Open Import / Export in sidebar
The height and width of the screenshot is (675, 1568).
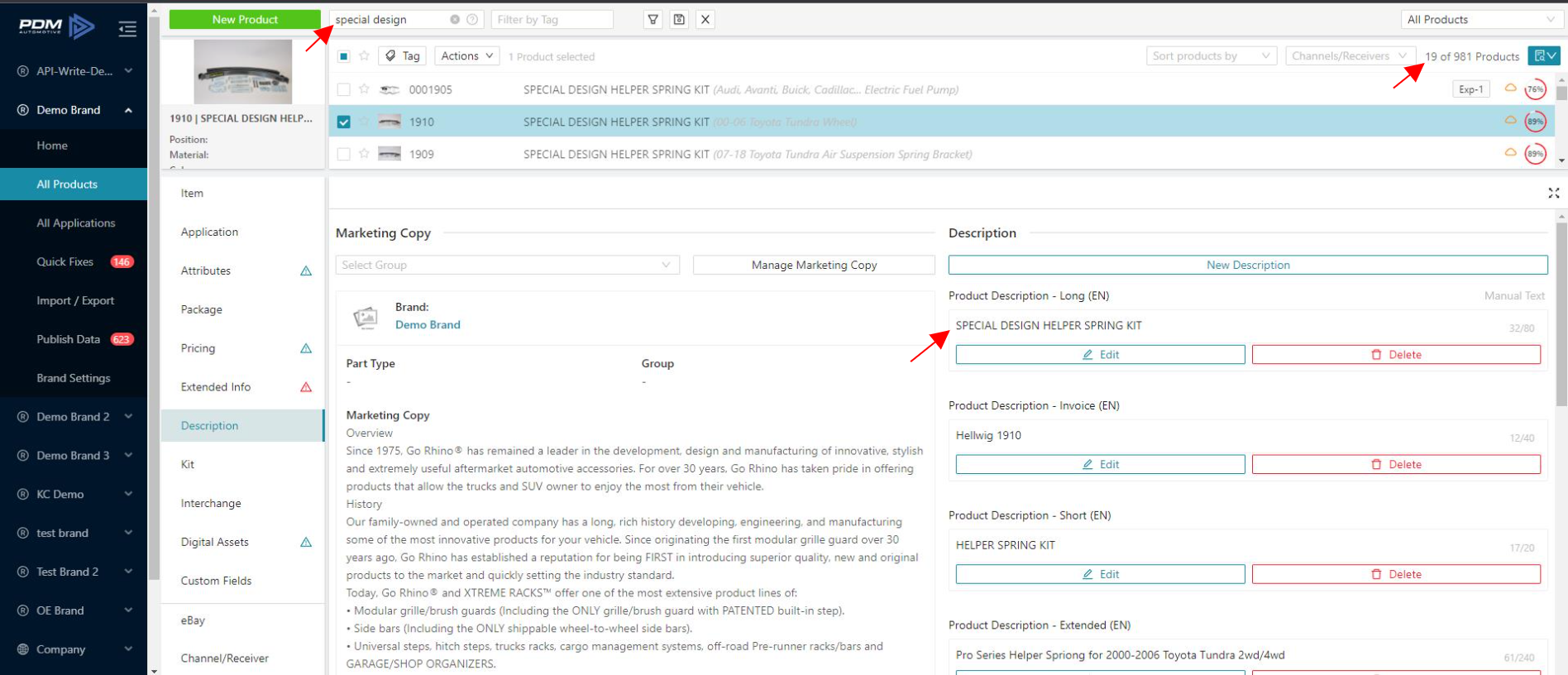click(74, 300)
